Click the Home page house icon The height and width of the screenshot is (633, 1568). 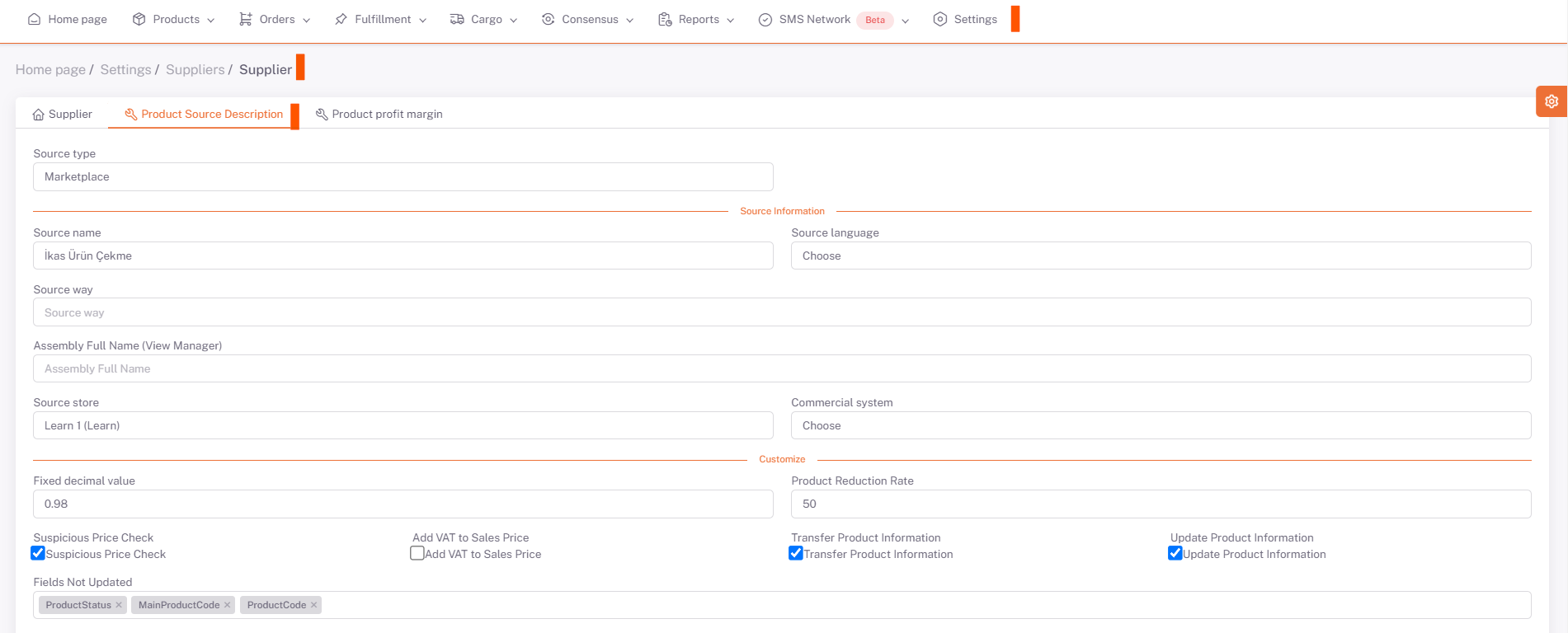point(34,19)
